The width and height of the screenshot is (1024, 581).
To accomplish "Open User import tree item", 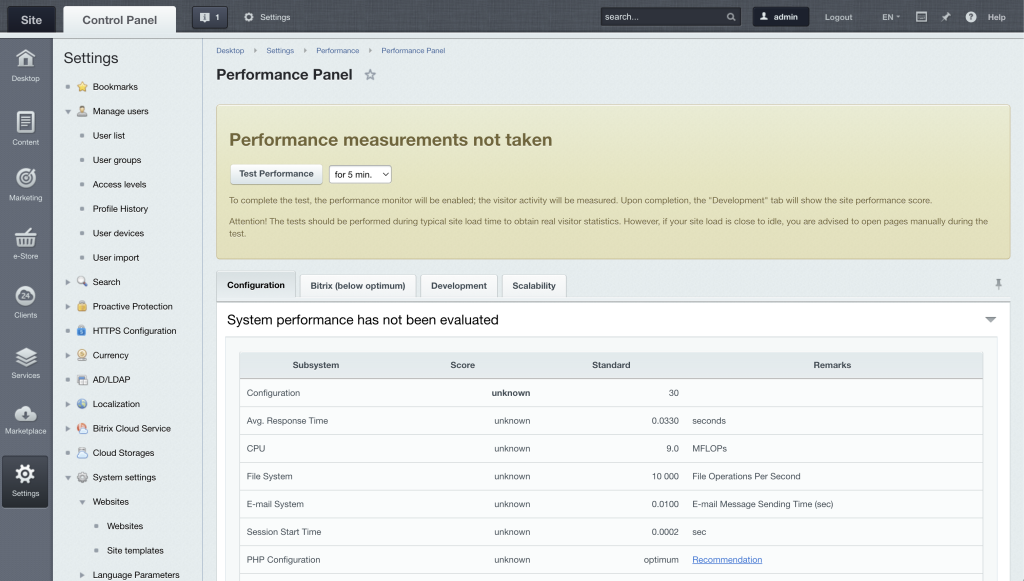I will (116, 258).
